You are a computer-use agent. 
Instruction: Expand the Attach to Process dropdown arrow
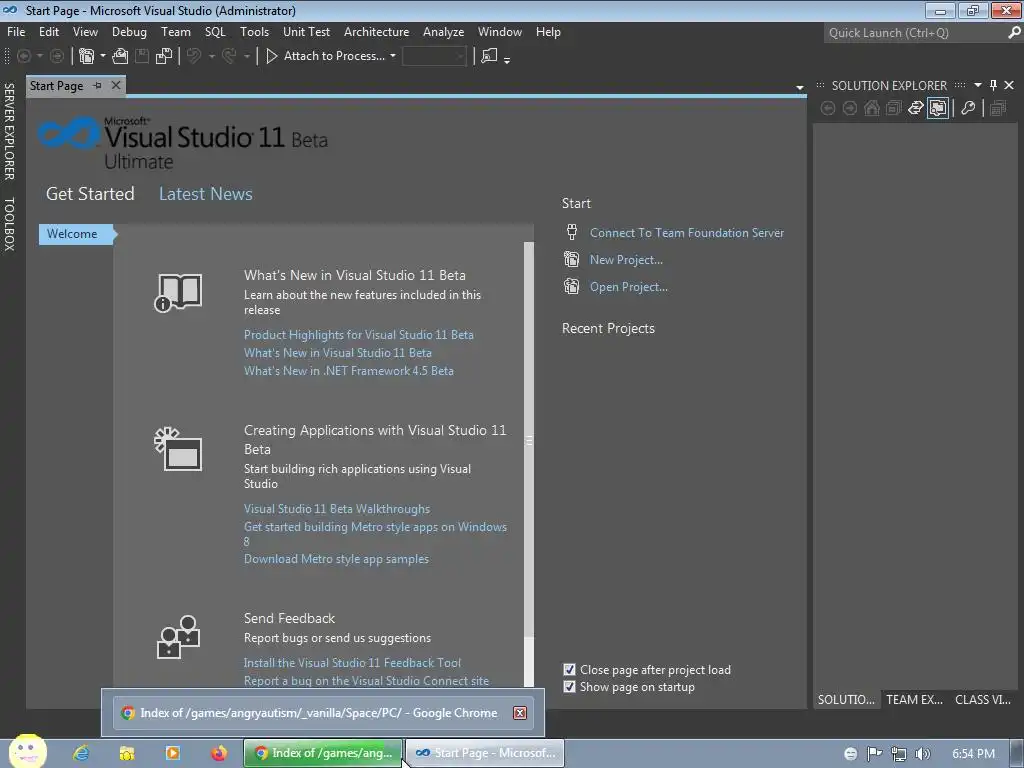392,56
